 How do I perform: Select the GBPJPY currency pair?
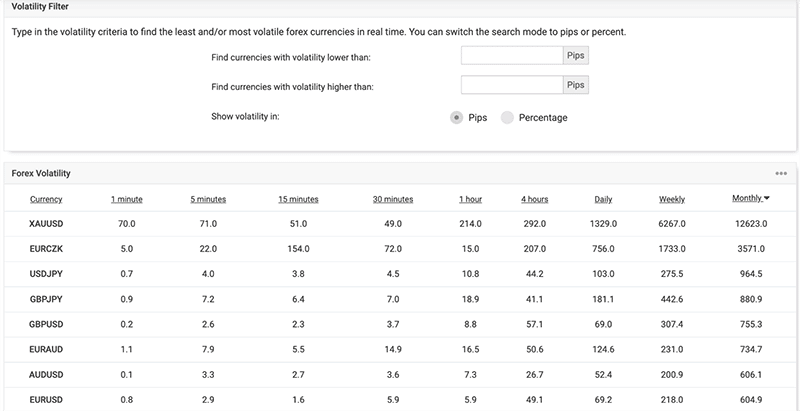[46, 298]
